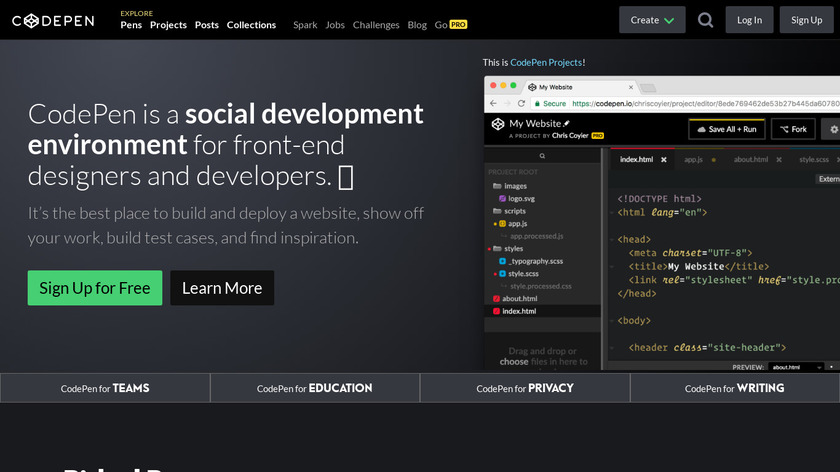Open the Challenges link
This screenshot has height=472, width=840.
pyautogui.click(x=376, y=25)
